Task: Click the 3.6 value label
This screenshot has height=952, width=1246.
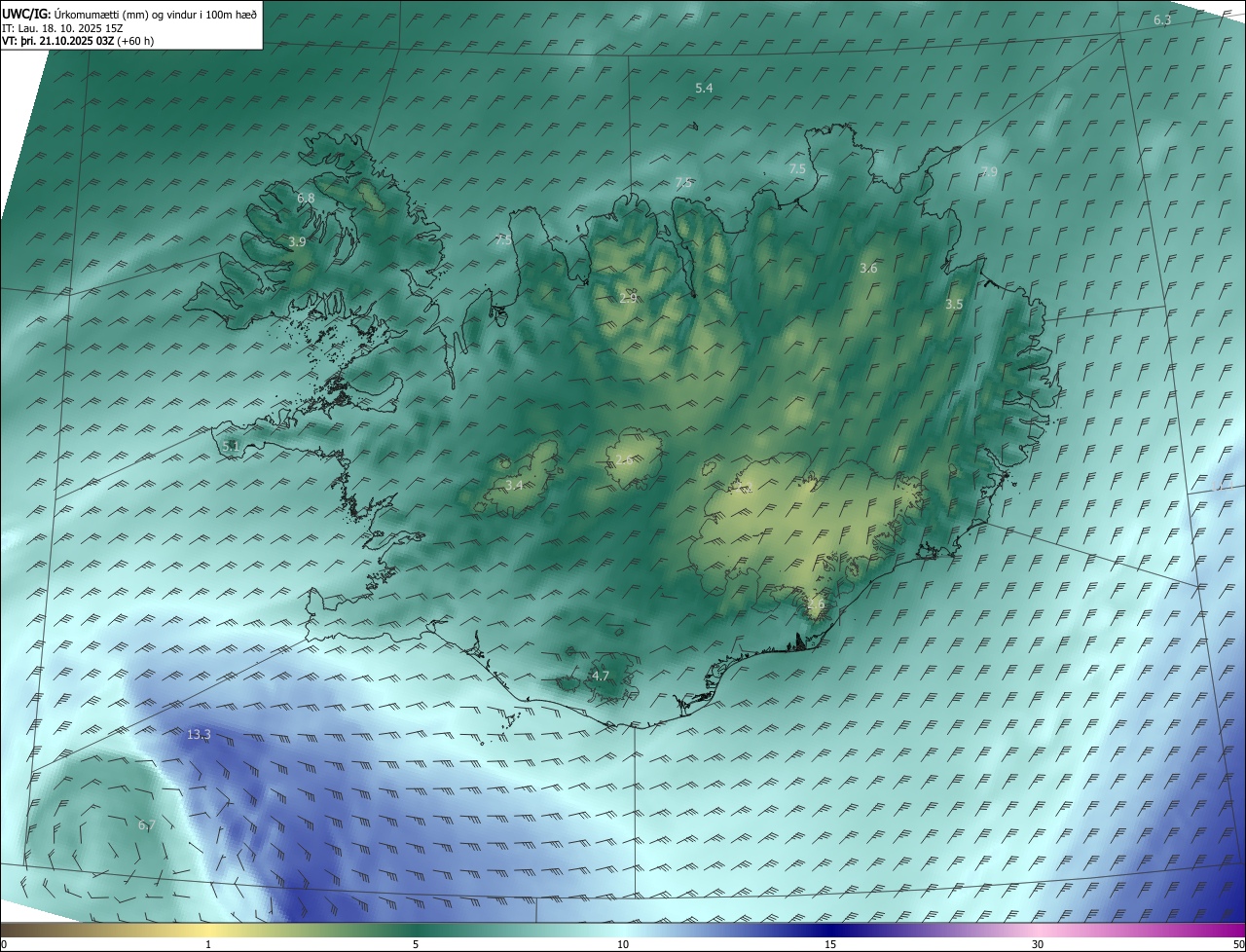Action: [x=869, y=269]
